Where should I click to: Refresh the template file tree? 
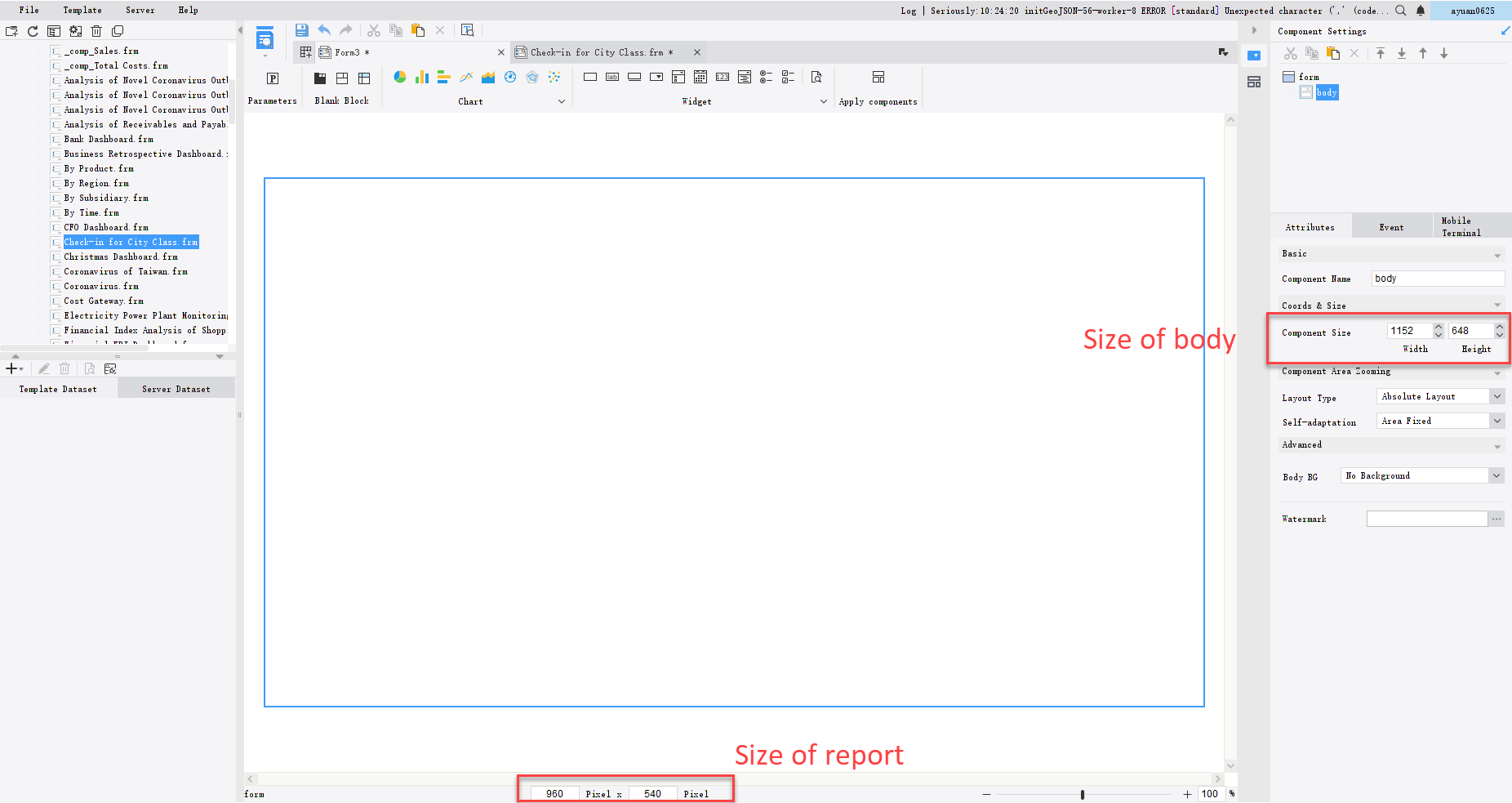[33, 31]
